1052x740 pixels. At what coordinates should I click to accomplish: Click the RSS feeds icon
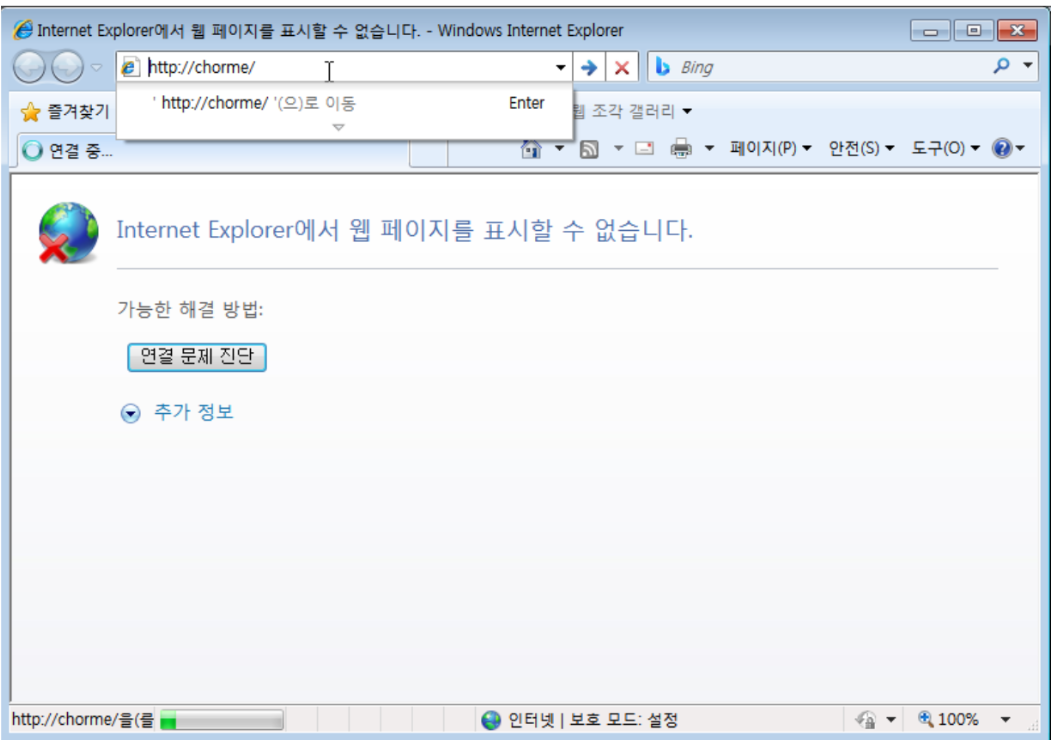(588, 149)
